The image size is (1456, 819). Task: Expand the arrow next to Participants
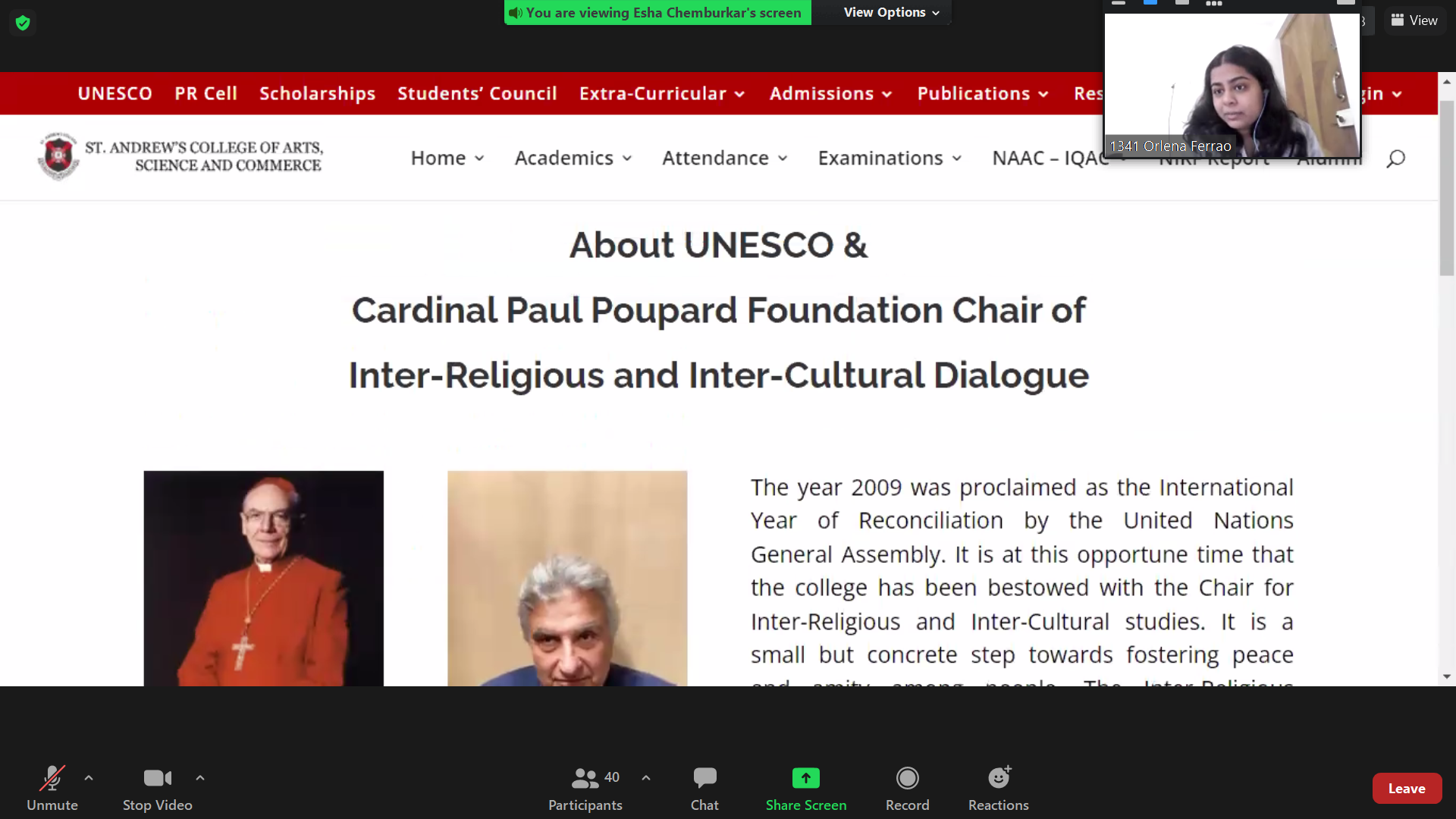pyautogui.click(x=646, y=777)
